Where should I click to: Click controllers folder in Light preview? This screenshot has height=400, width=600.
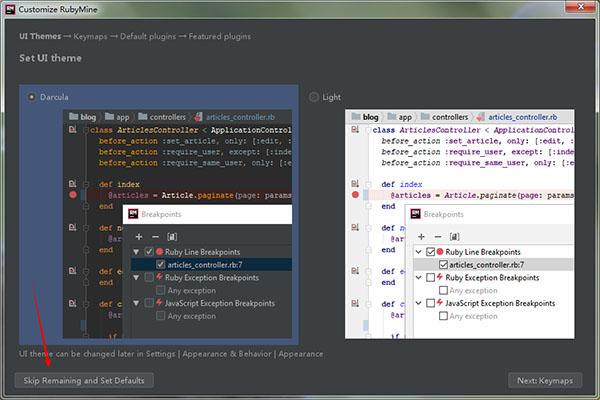(445, 117)
